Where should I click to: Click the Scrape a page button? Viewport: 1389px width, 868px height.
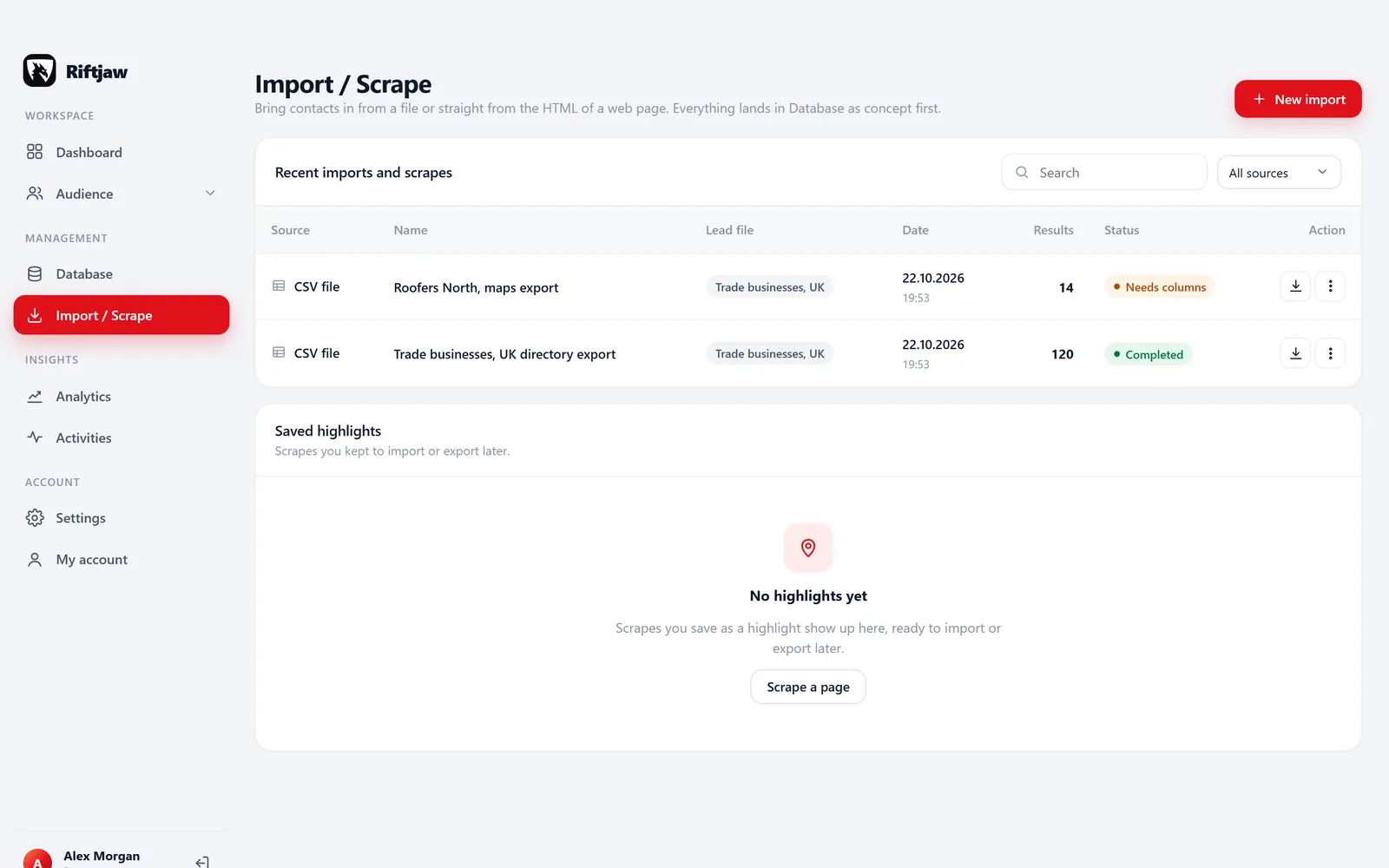pyautogui.click(x=808, y=687)
